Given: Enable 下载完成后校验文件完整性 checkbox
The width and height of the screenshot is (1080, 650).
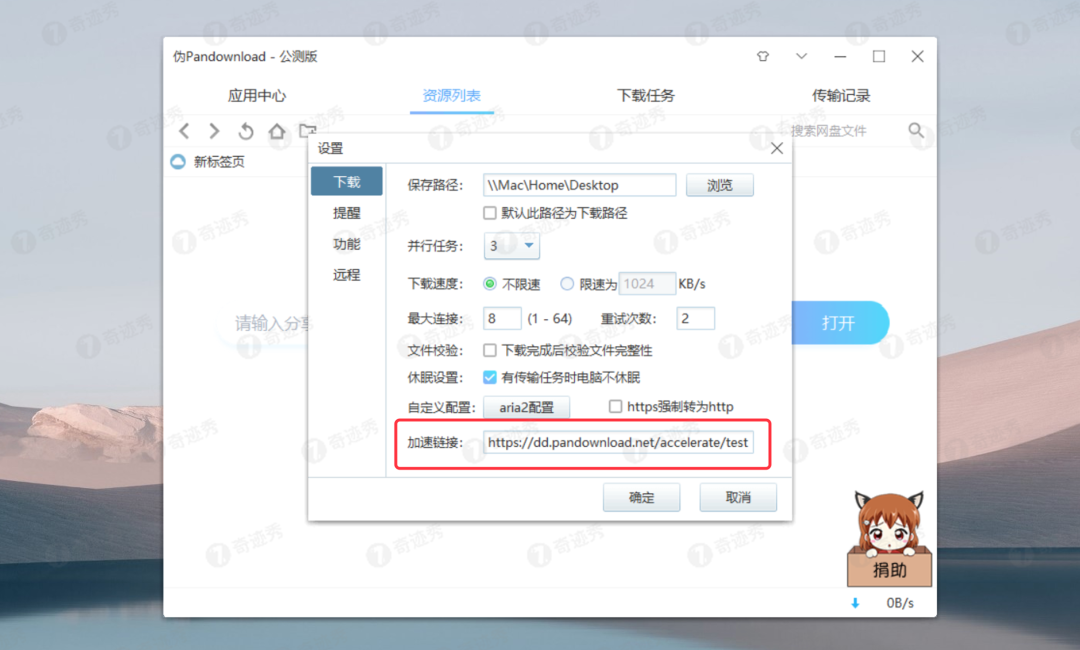Looking at the screenshot, I should click(490, 350).
